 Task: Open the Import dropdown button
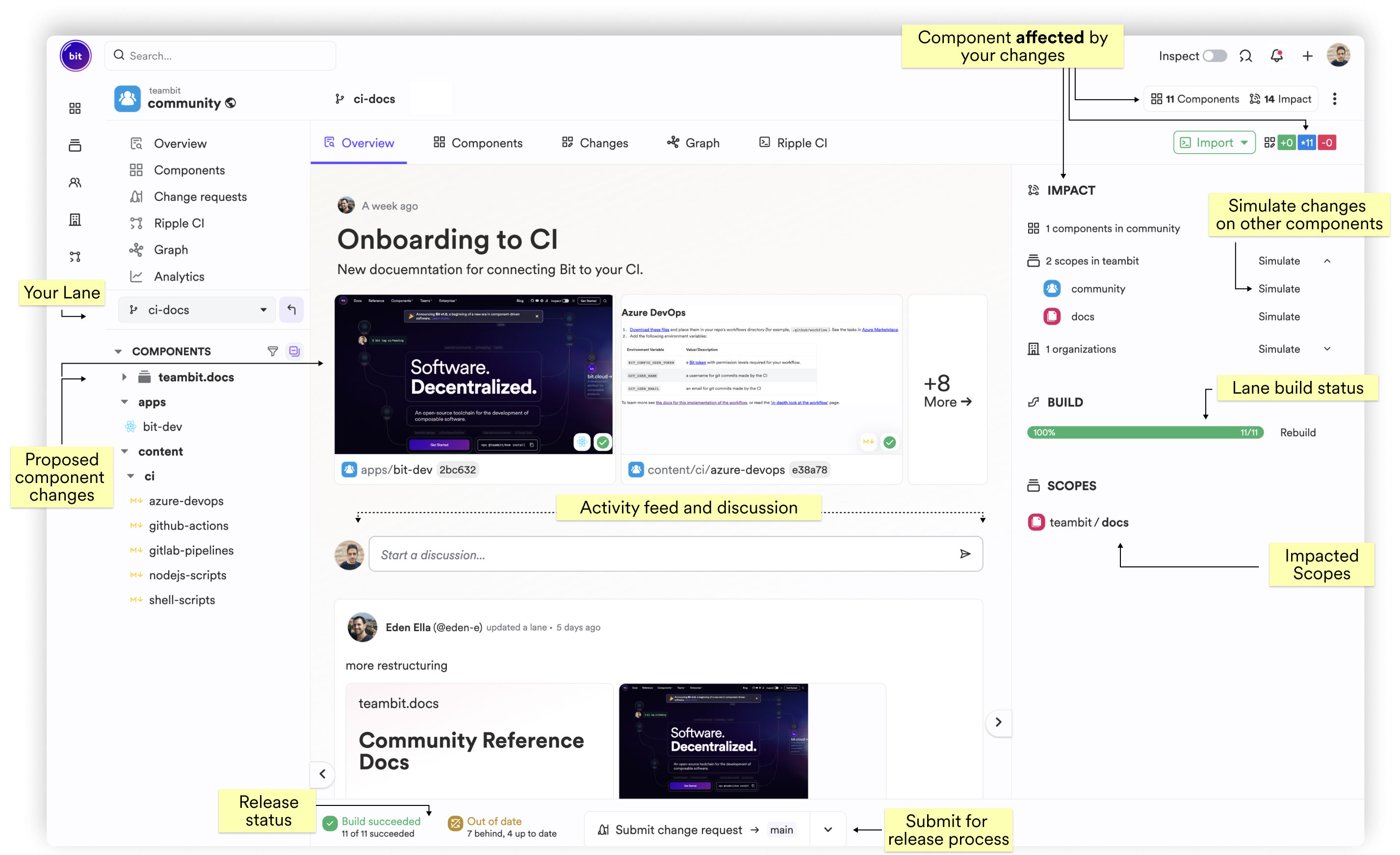coord(1214,143)
